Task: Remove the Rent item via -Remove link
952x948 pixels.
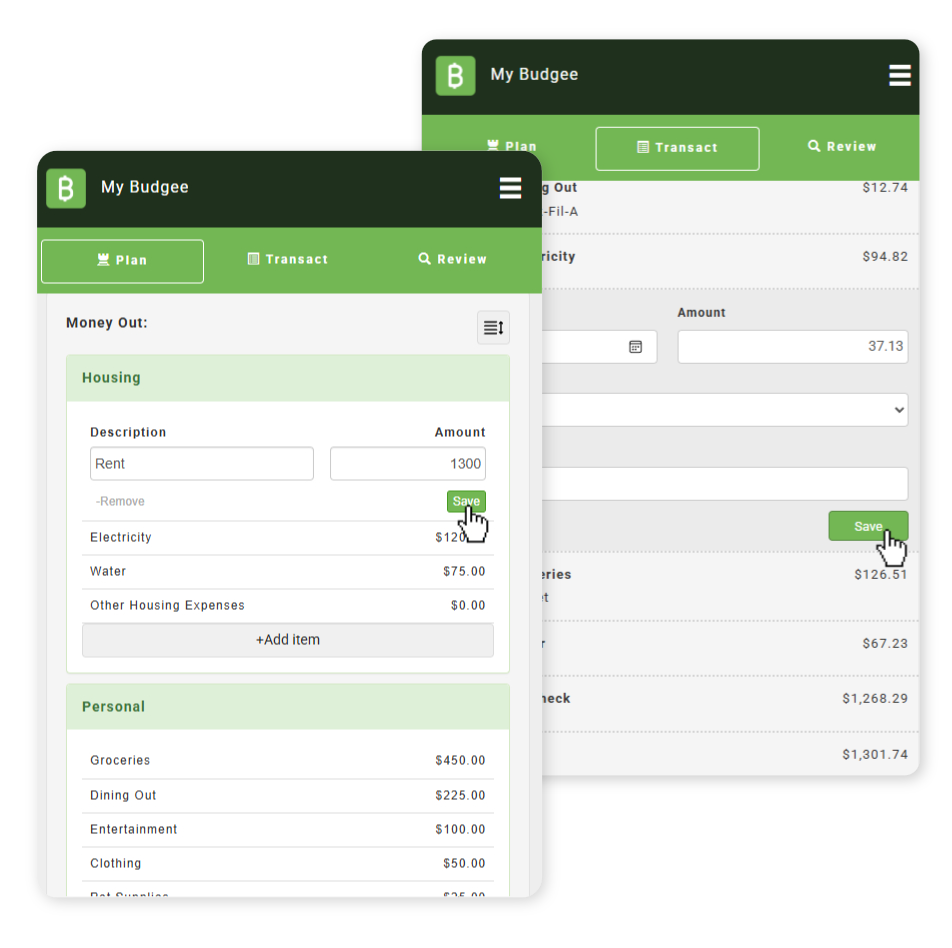Action: point(120,502)
